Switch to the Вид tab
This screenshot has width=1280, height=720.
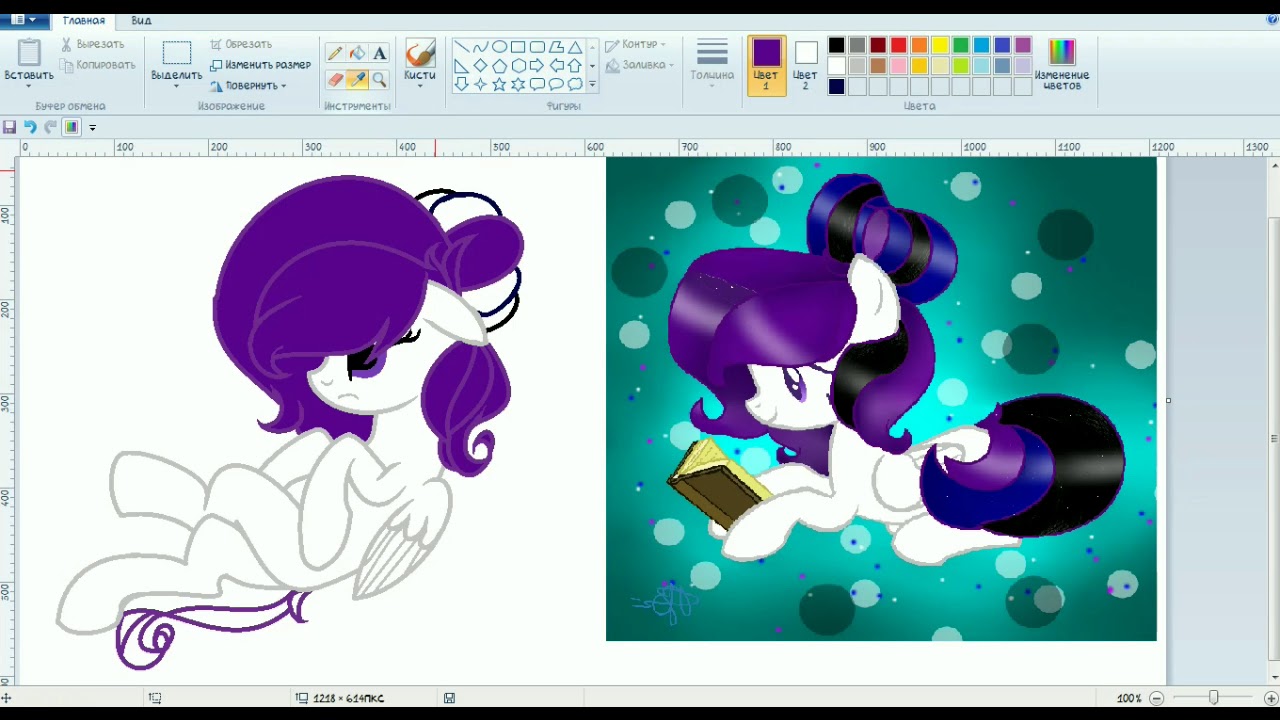coord(141,20)
